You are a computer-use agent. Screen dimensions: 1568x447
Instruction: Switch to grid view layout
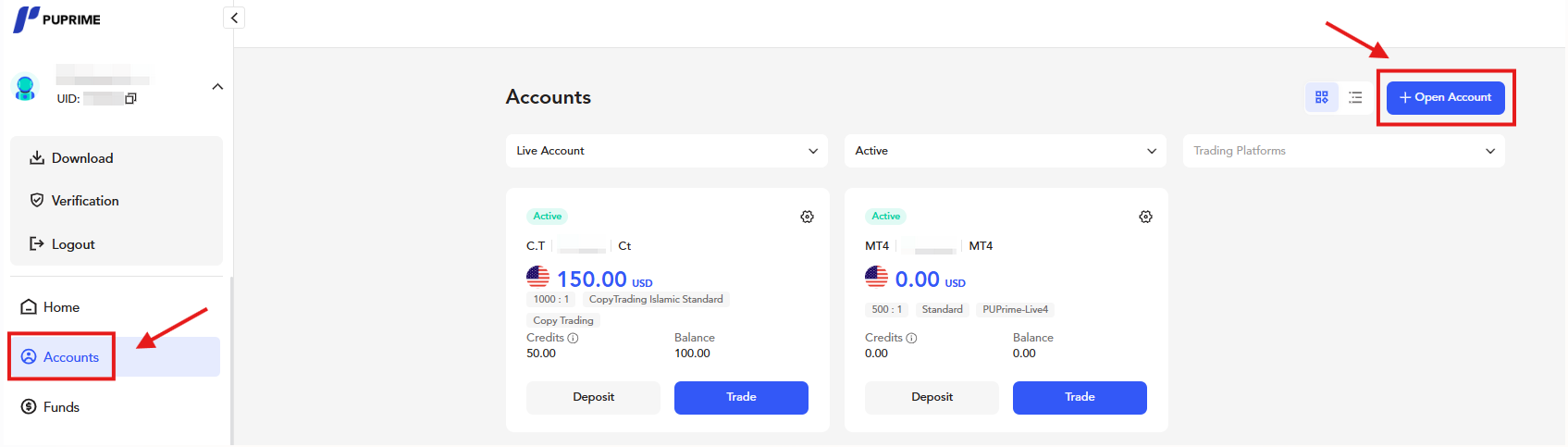[x=1321, y=97]
